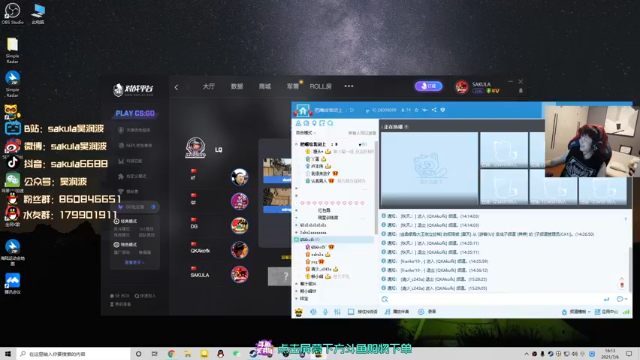This screenshot has height=360, width=640.
Task: Open the 数据 tab in game client
Action: click(237, 87)
